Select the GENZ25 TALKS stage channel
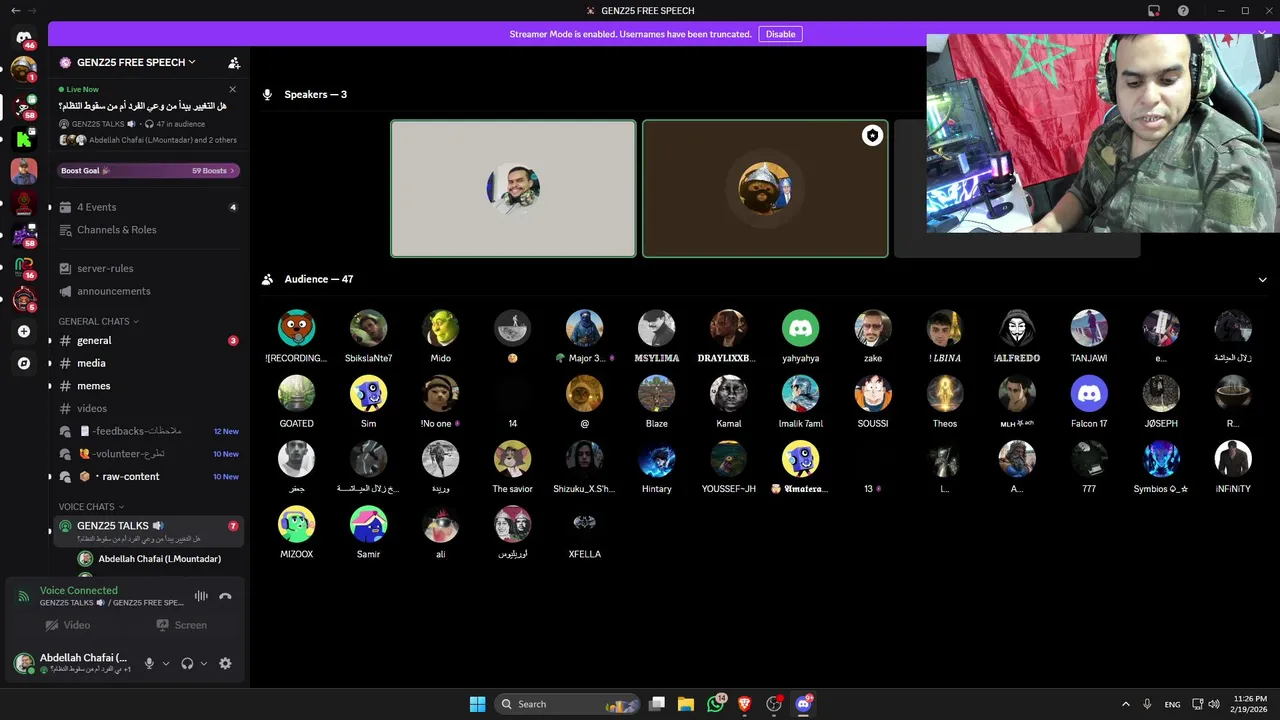Viewport: 1280px width, 720px height. click(148, 531)
